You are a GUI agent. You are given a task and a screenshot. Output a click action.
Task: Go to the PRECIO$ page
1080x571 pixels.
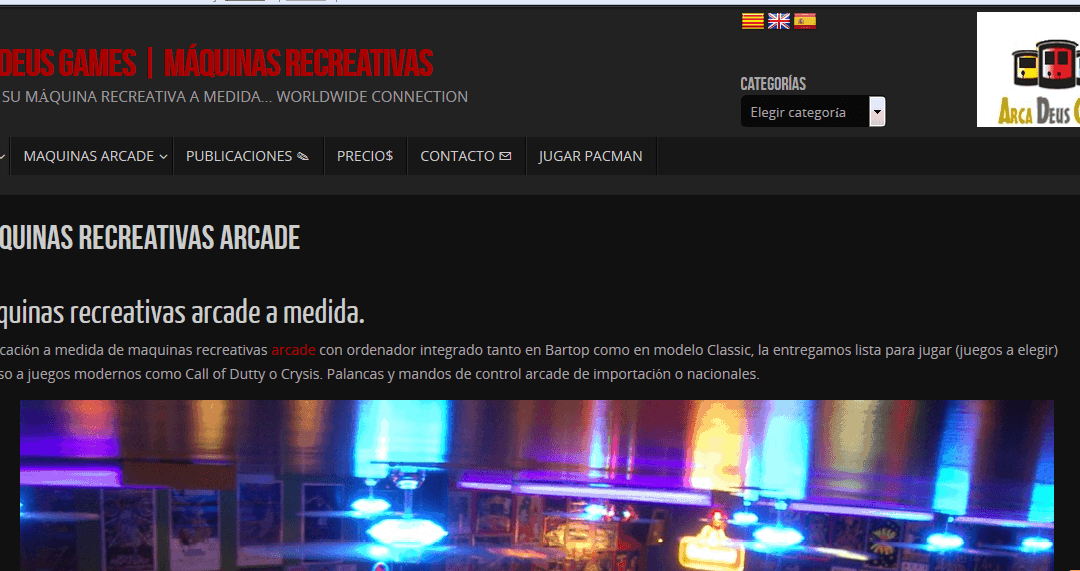point(365,156)
